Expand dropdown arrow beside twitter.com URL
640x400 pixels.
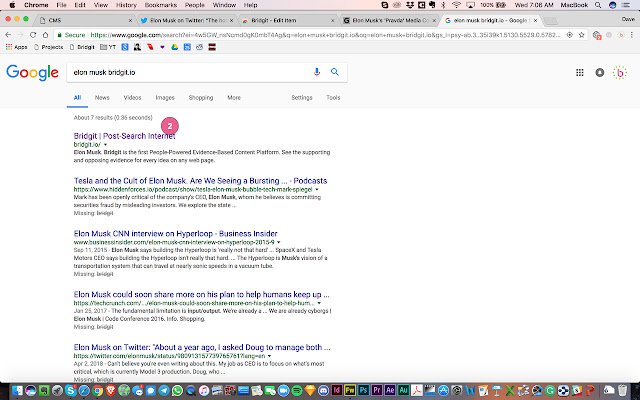[269, 356]
